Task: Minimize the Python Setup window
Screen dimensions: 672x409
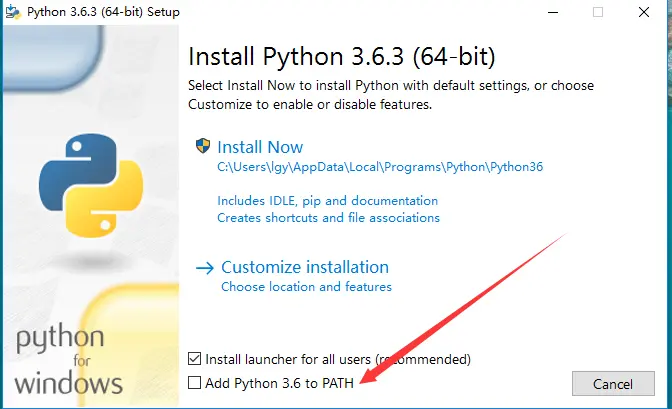Action: pos(553,12)
